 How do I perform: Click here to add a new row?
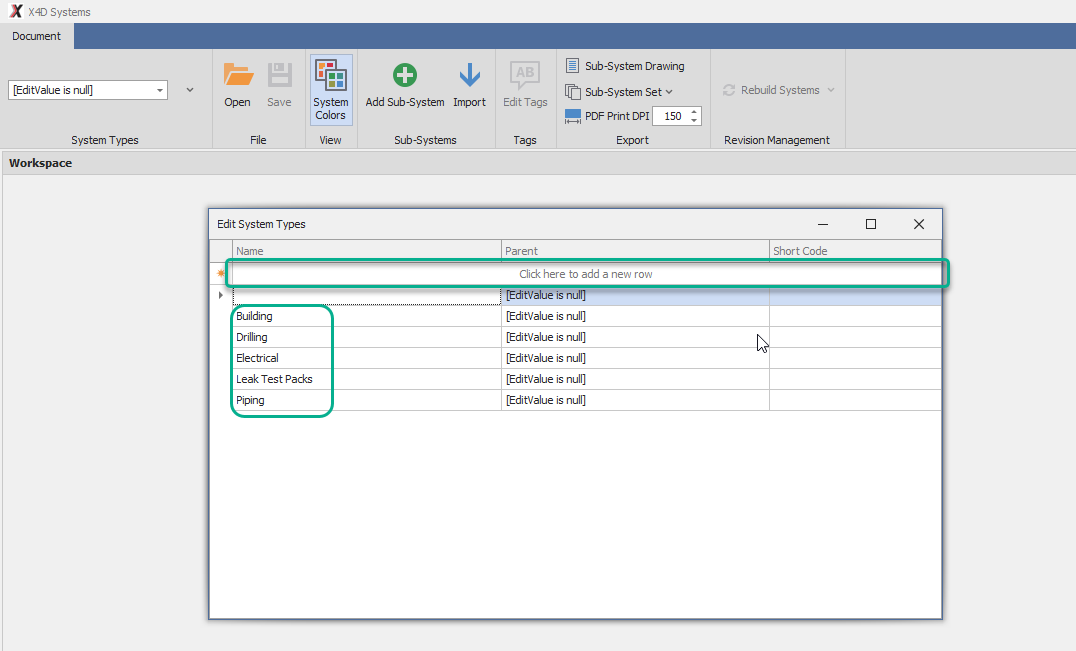coord(585,274)
